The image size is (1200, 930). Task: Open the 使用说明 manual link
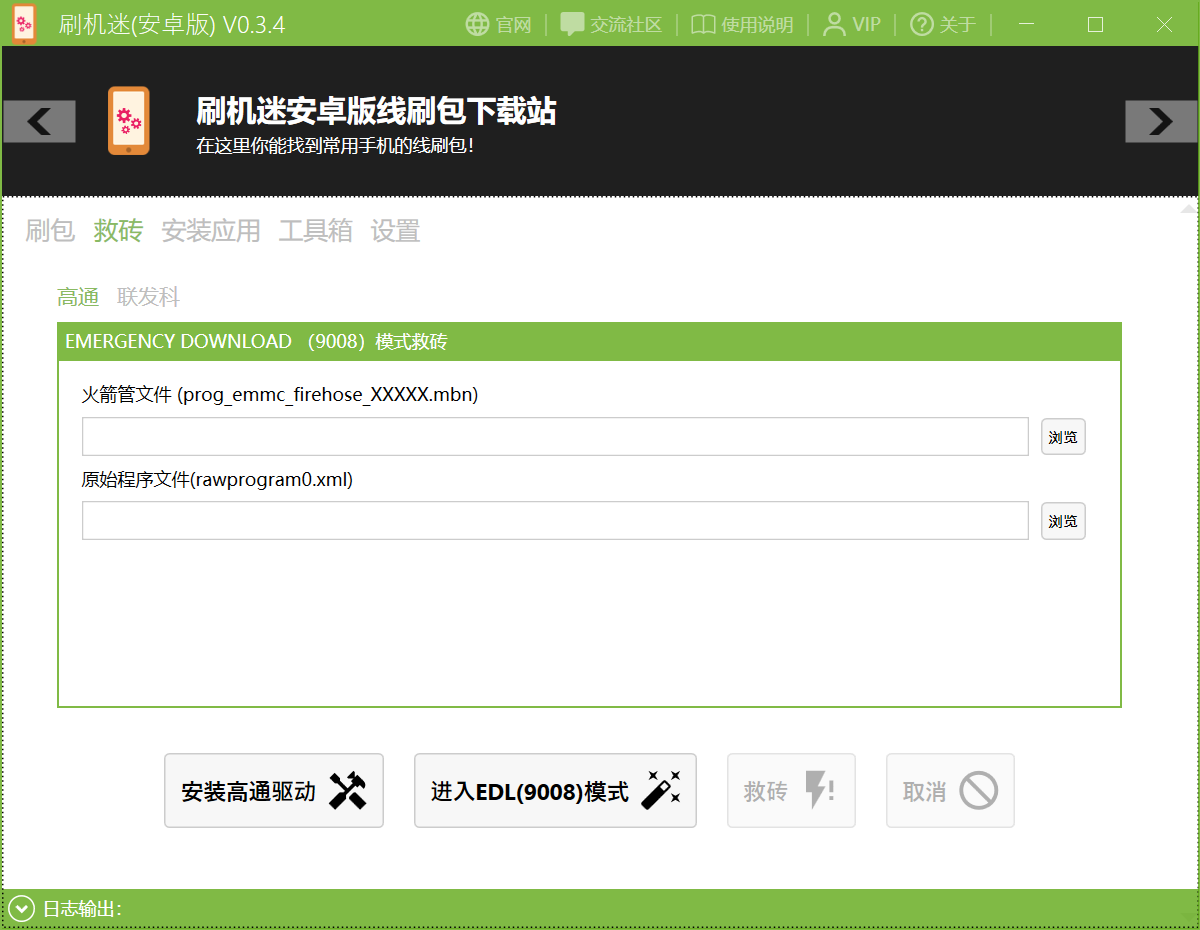point(742,24)
